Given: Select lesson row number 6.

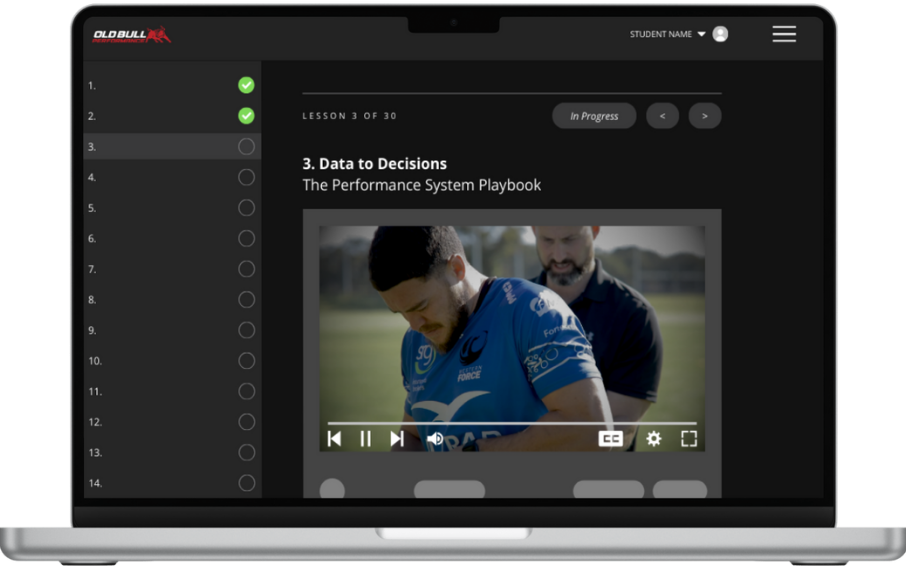Looking at the screenshot, I should click(x=172, y=239).
